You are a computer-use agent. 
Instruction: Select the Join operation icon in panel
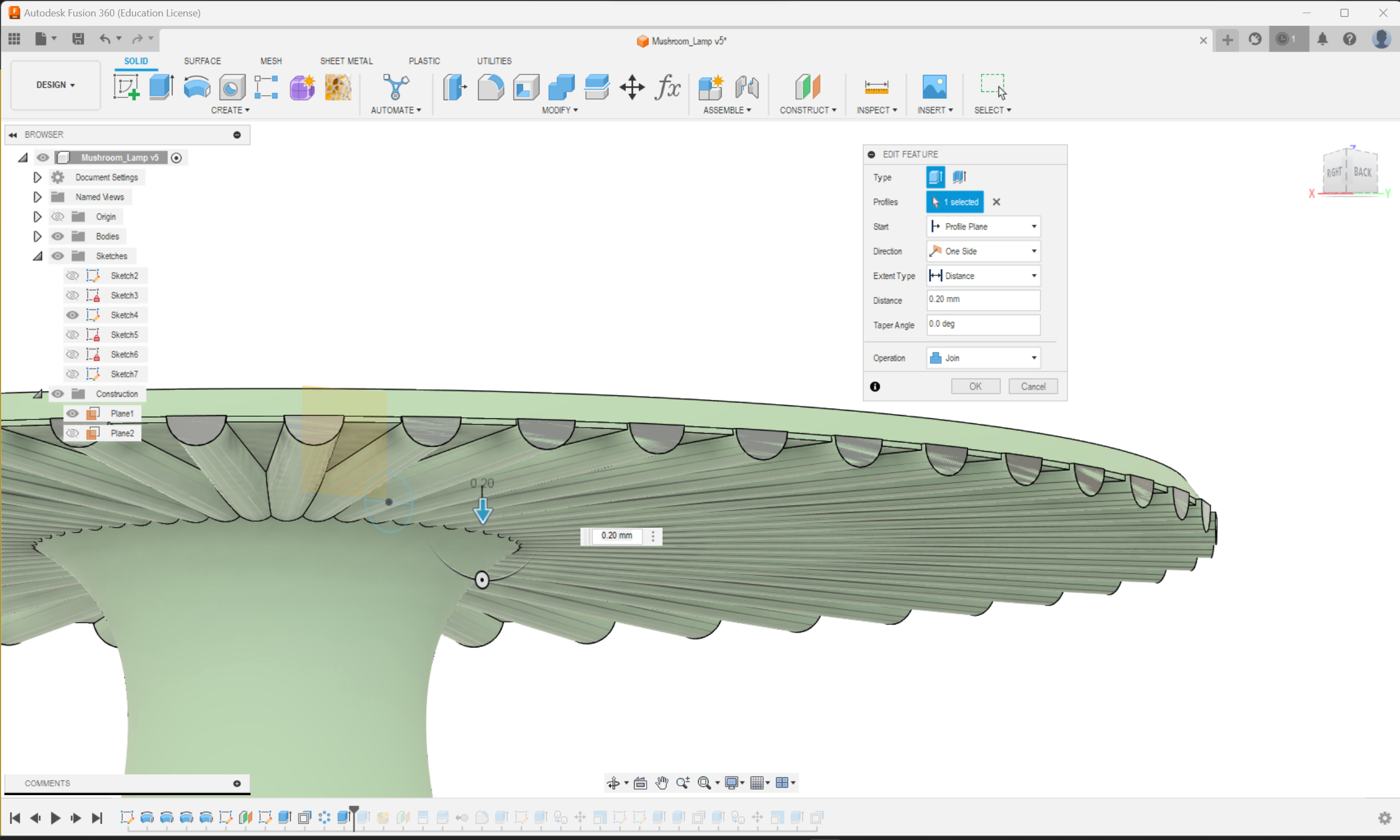pos(935,358)
